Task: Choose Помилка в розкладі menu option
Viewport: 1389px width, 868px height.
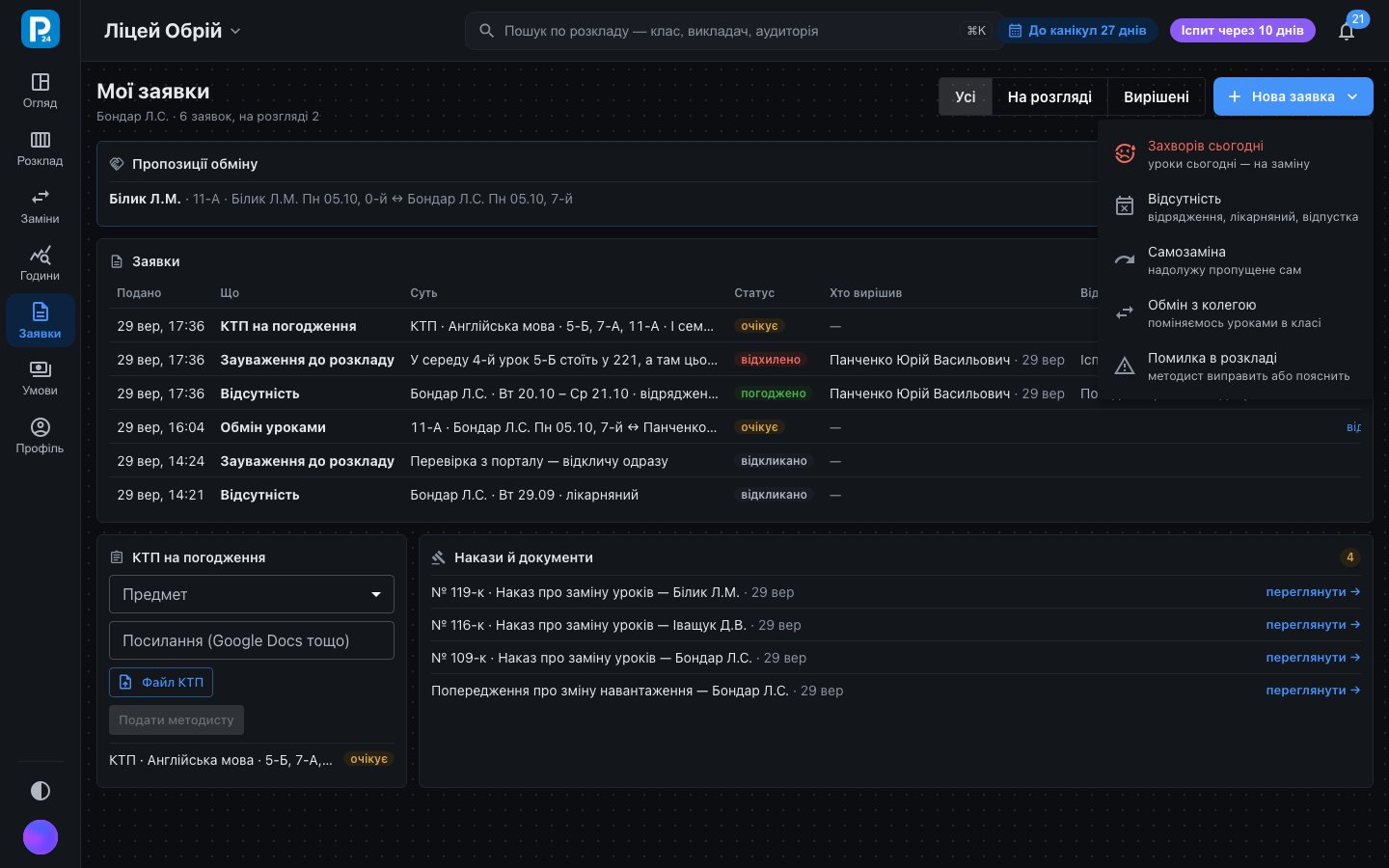Action: (x=1236, y=366)
